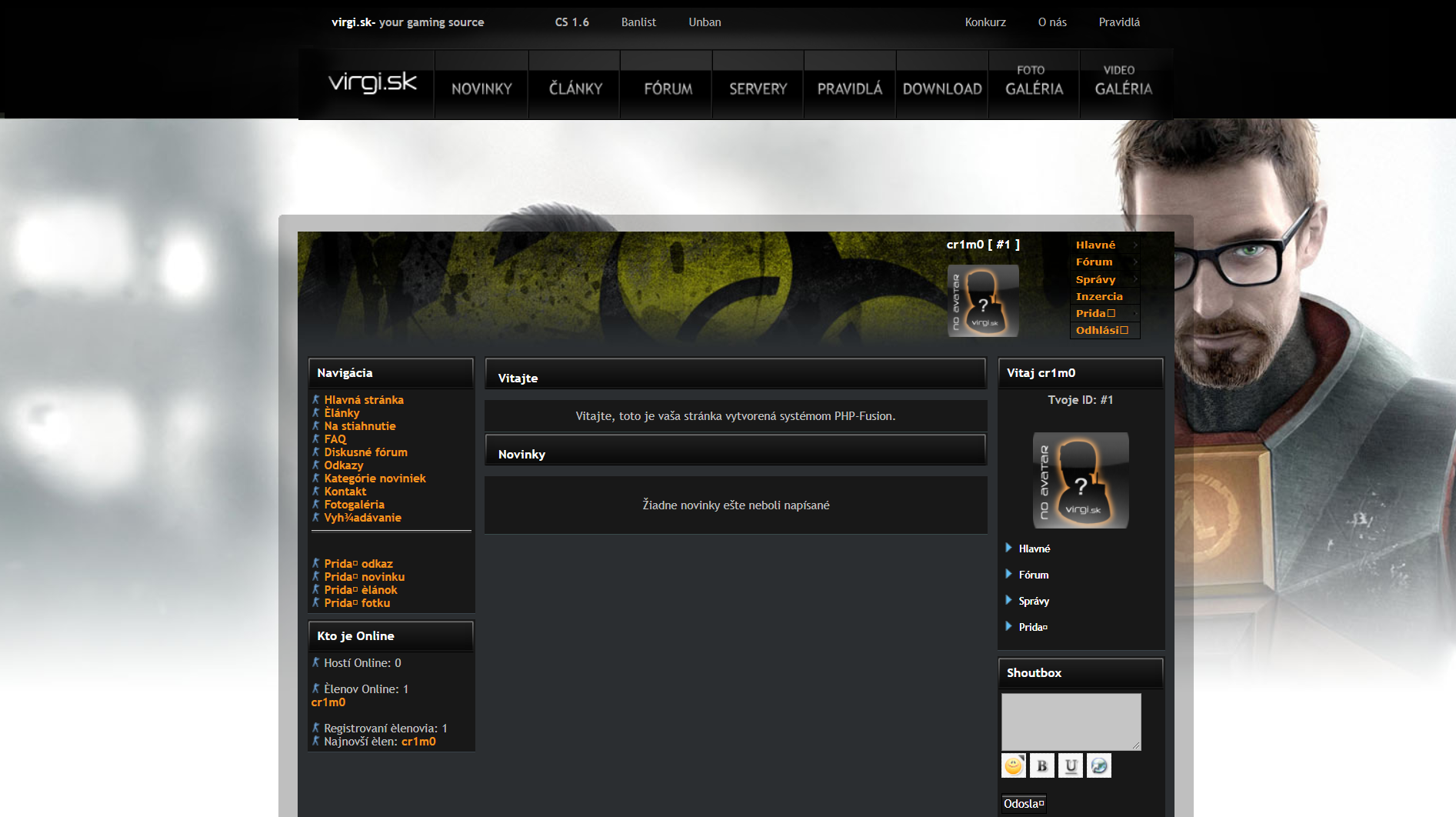Open the O nás top link
The image size is (1456, 817).
[1052, 22]
